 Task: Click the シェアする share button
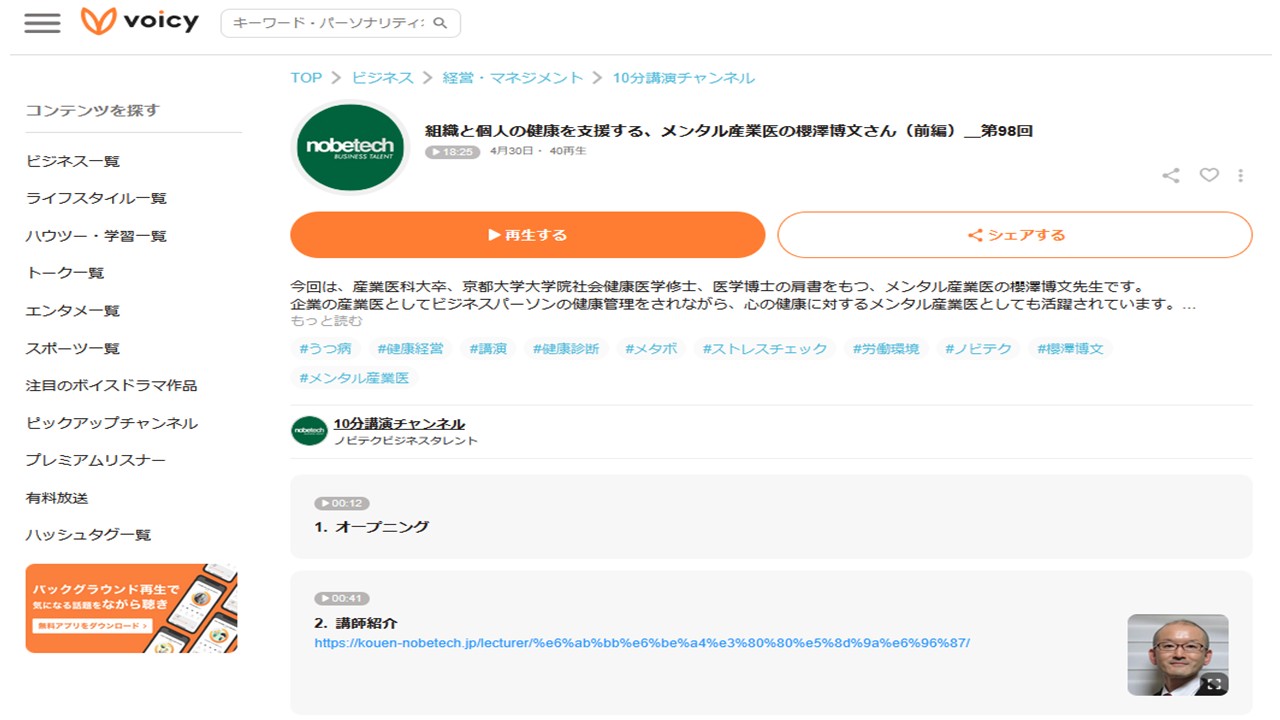1015,235
